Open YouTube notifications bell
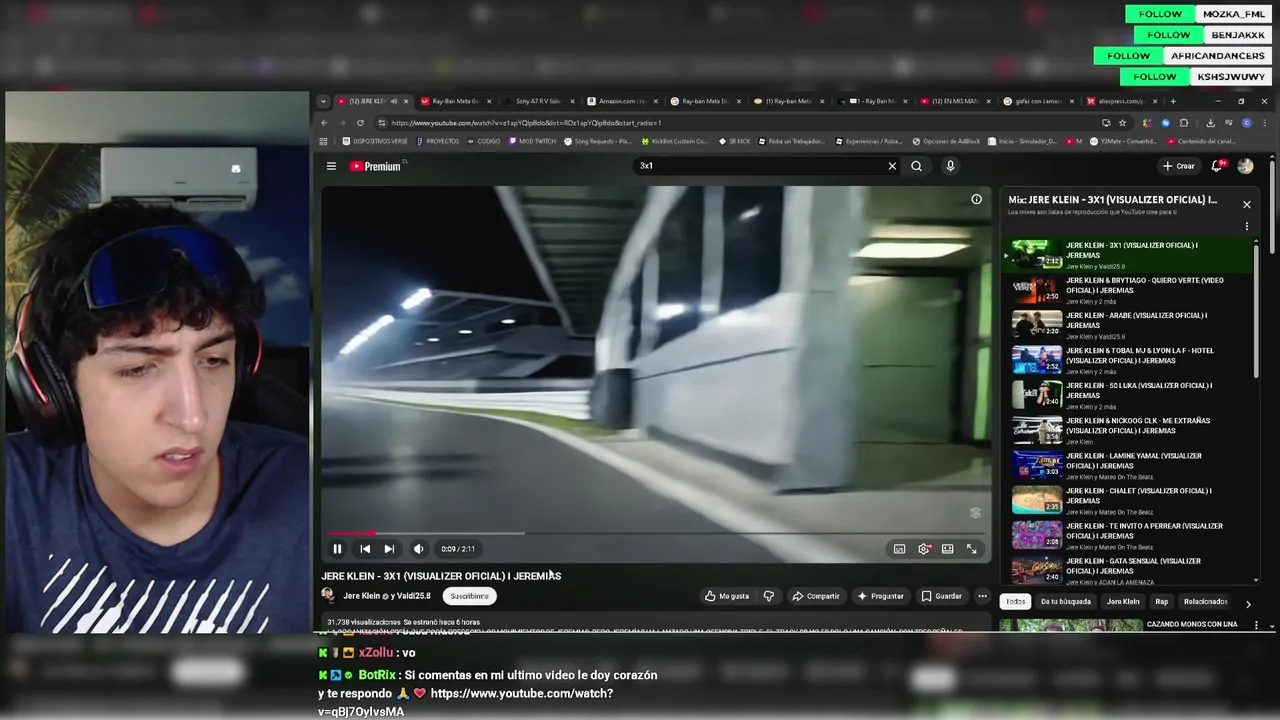Image resolution: width=1280 pixels, height=720 pixels. (1218, 166)
